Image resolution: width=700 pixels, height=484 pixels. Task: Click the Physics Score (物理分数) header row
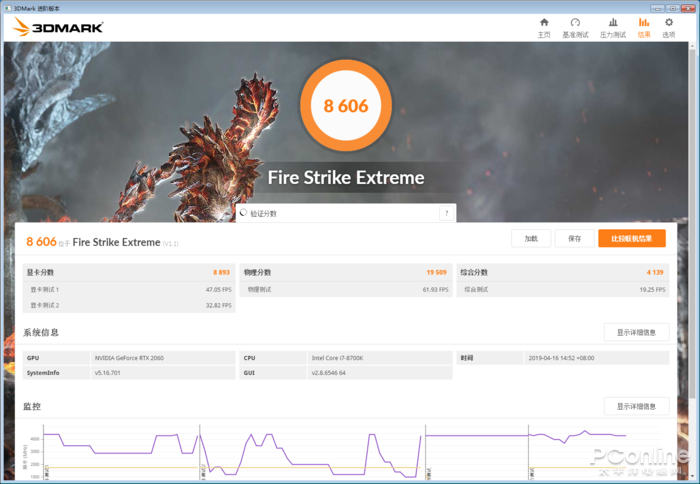(x=346, y=272)
